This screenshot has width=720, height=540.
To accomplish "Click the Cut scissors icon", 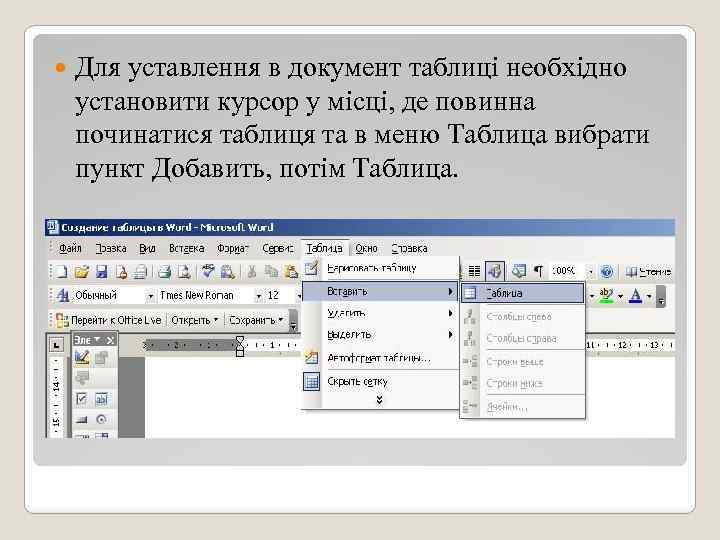I will pos(252,272).
